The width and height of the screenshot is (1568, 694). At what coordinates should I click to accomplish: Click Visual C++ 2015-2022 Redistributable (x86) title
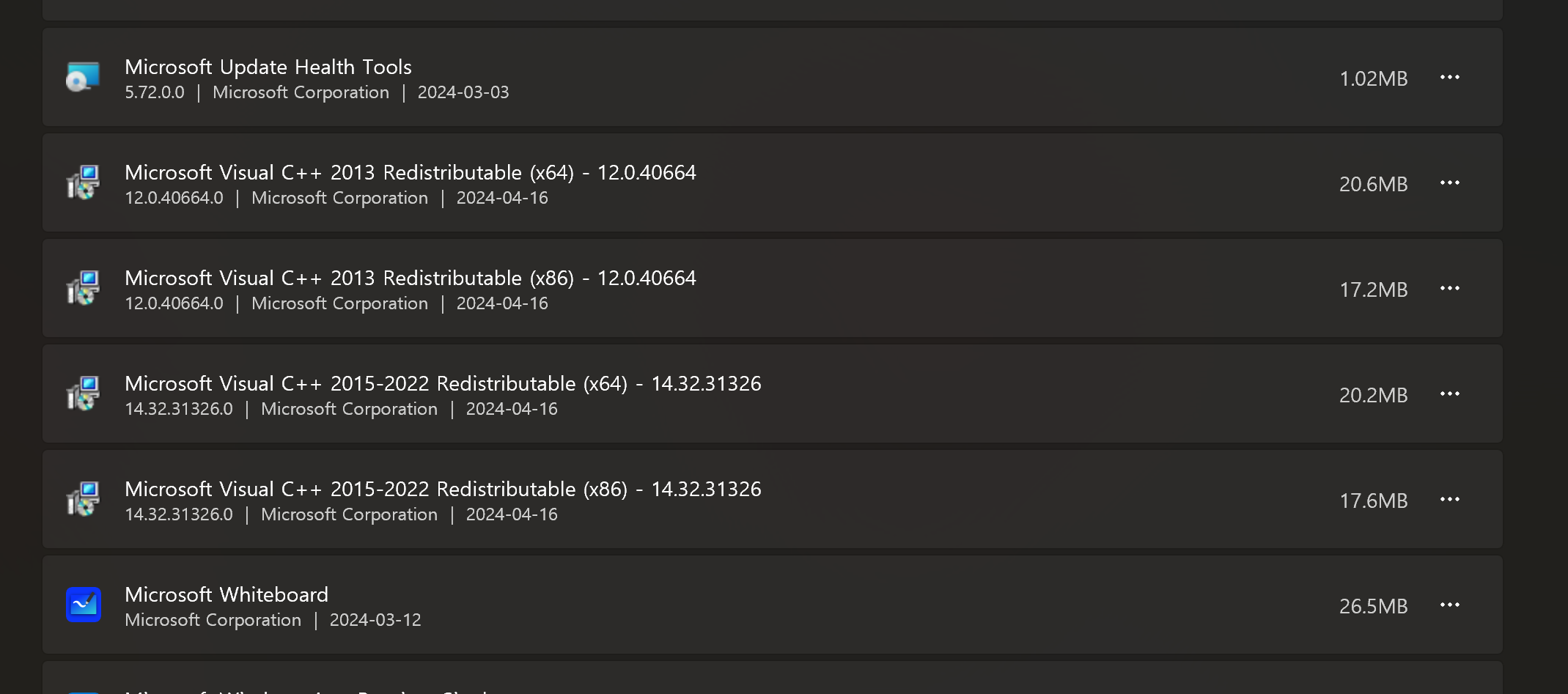pos(443,489)
